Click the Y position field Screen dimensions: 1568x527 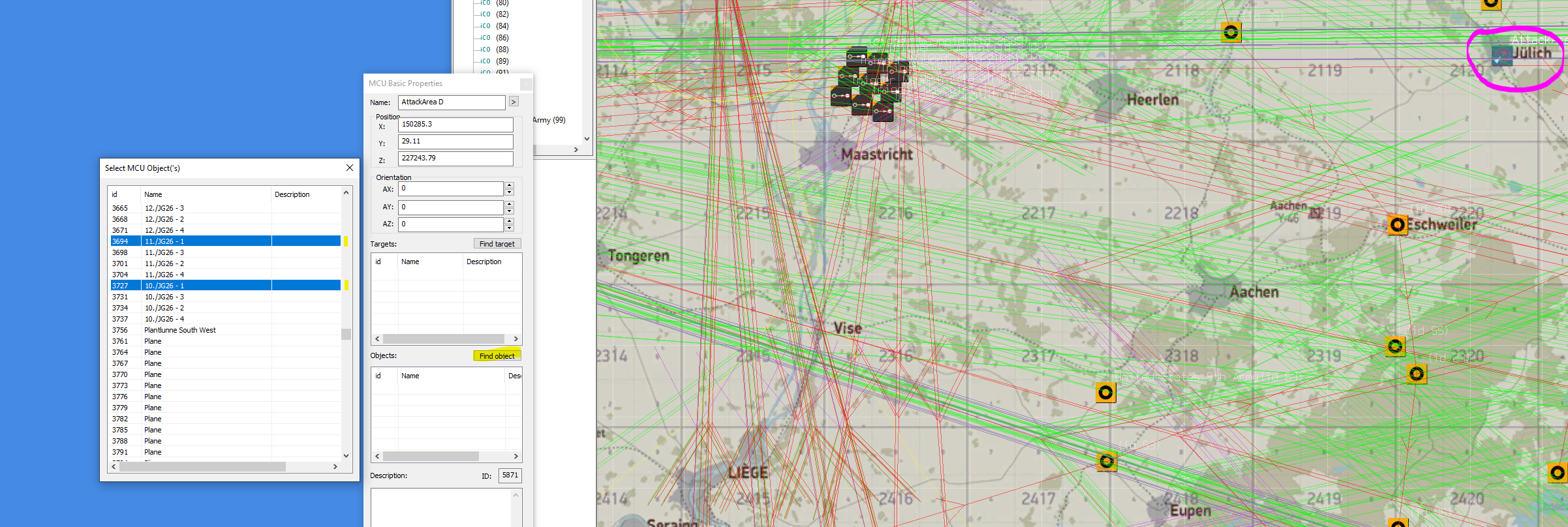coord(455,142)
